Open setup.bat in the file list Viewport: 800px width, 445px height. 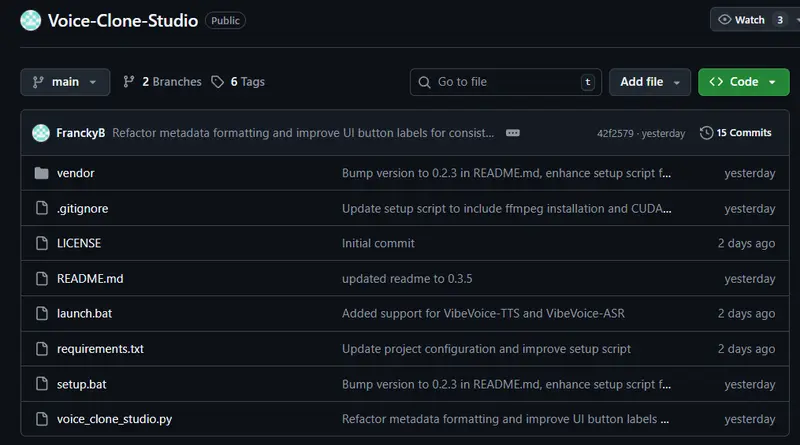click(x=82, y=384)
